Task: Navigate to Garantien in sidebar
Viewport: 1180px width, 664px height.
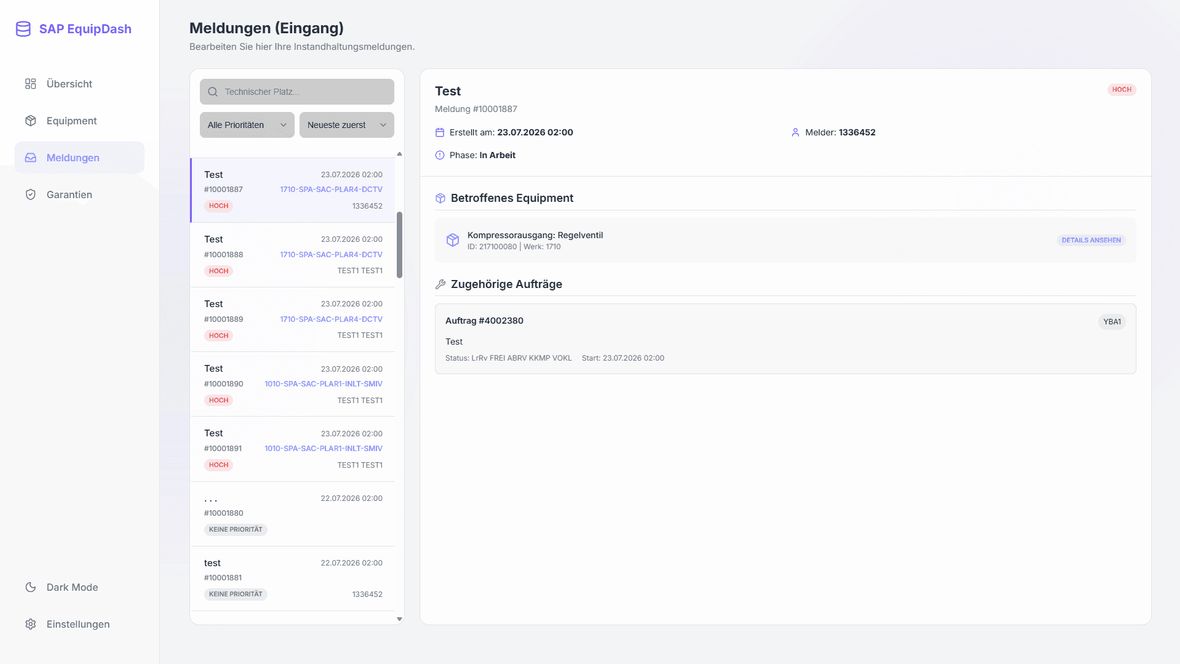Action: coord(79,194)
